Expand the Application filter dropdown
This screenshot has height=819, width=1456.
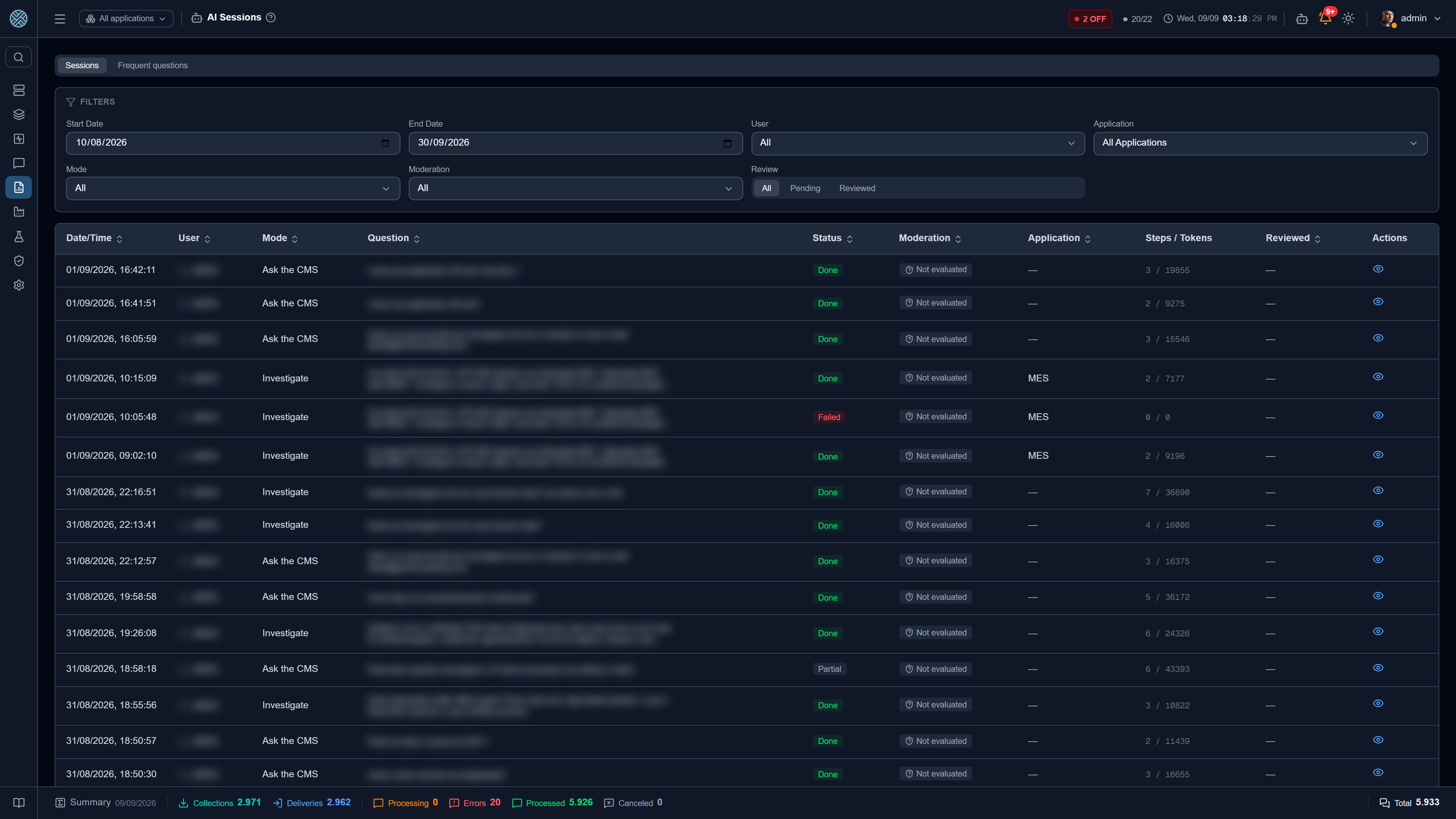[x=1260, y=143]
